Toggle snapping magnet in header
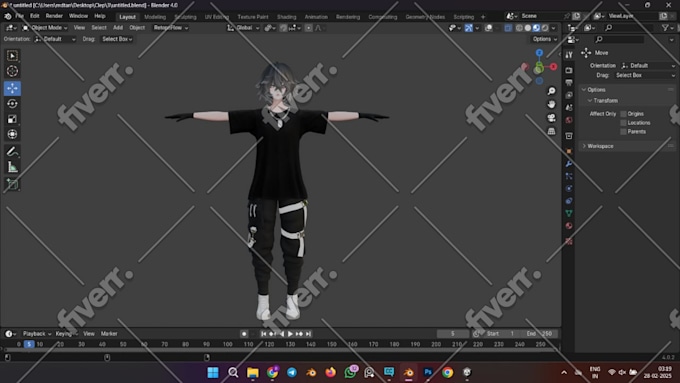The image size is (680, 383). pyautogui.click(x=283, y=28)
